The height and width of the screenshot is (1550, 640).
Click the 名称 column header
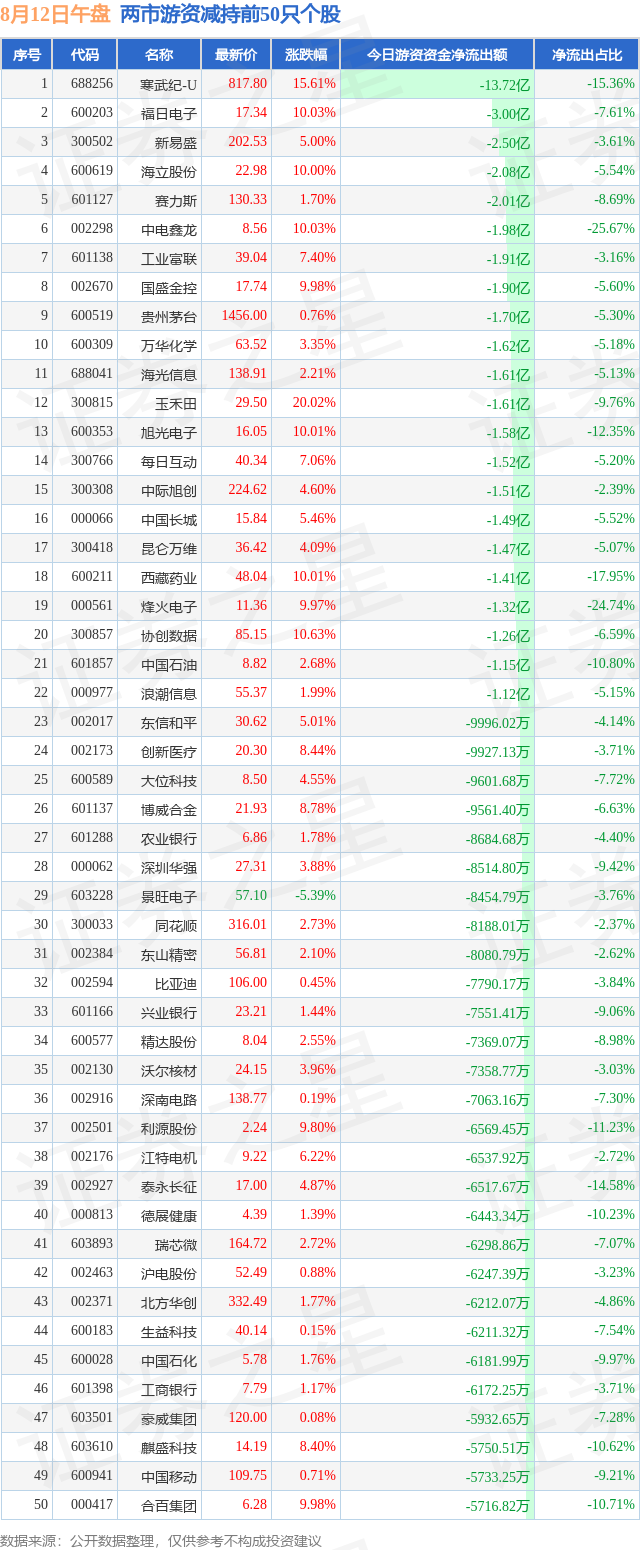pos(159,55)
